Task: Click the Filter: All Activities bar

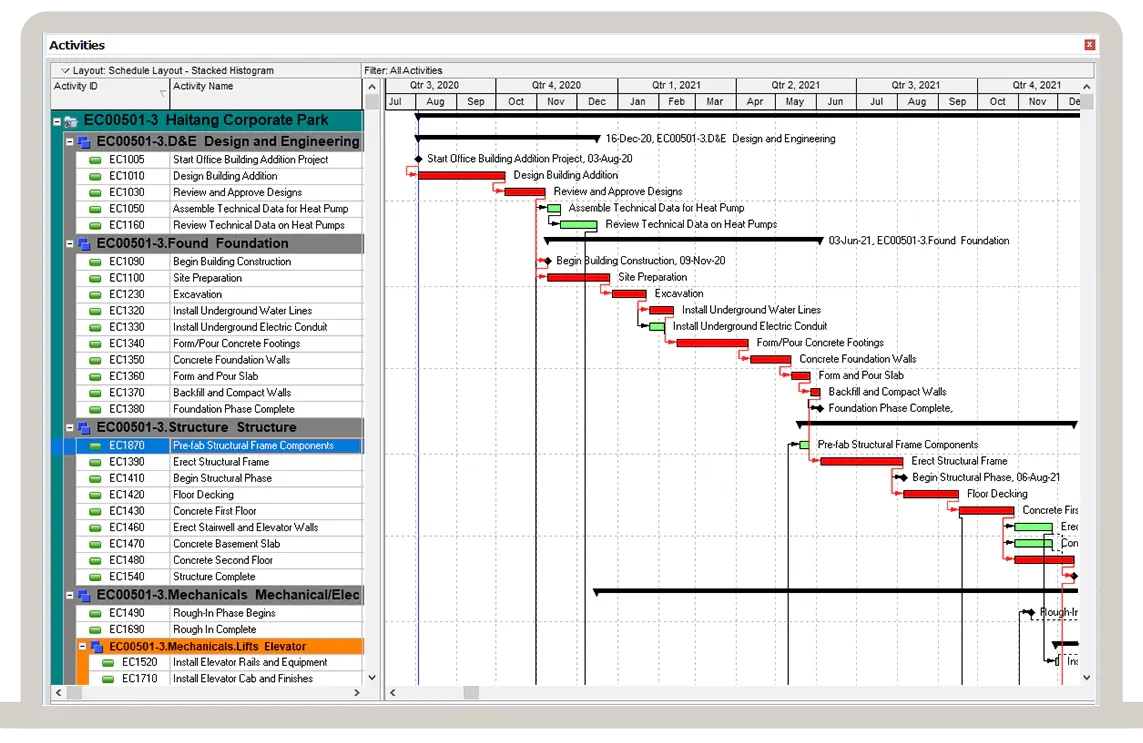Action: coord(727,71)
